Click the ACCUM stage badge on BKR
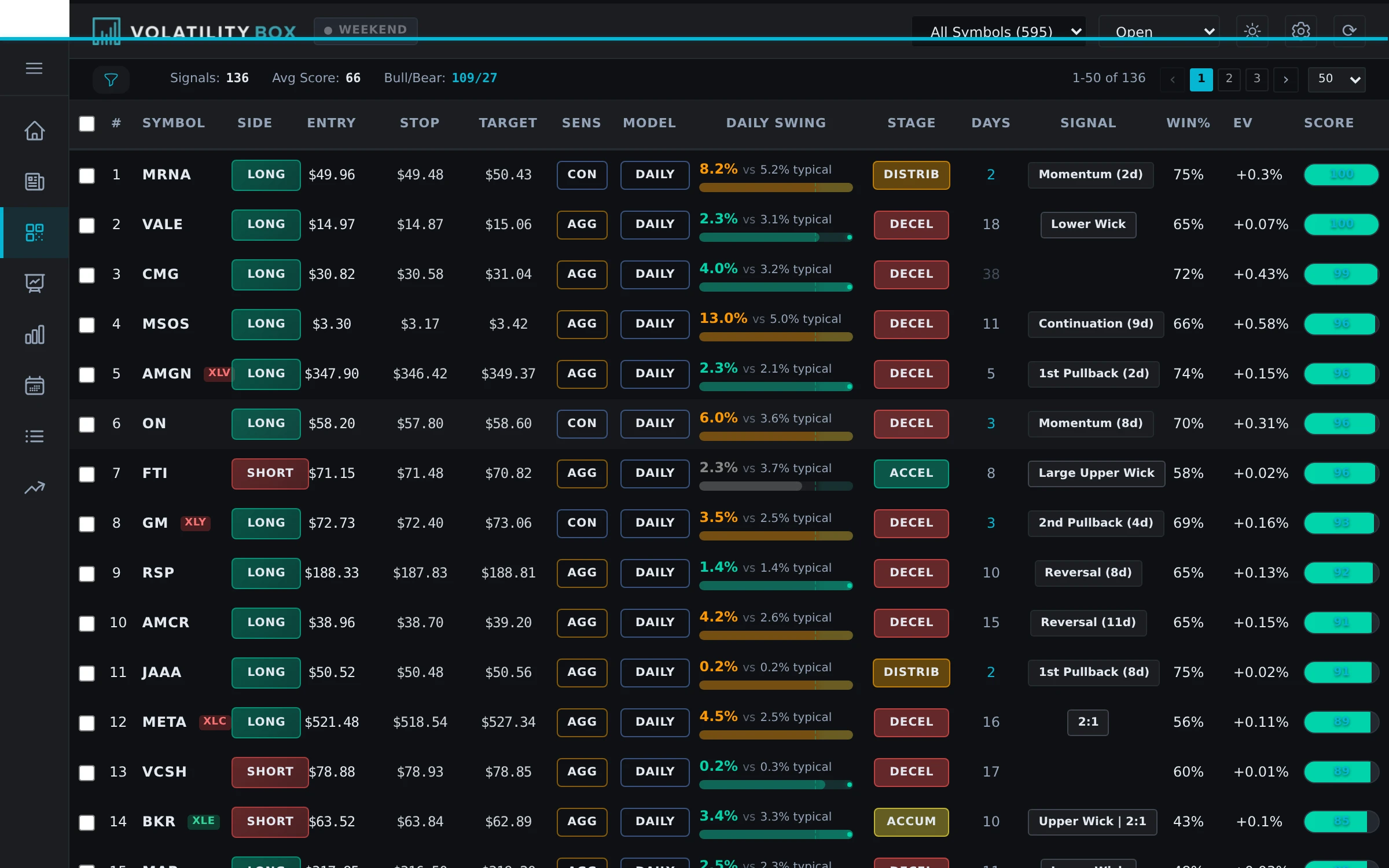 pyautogui.click(x=911, y=822)
